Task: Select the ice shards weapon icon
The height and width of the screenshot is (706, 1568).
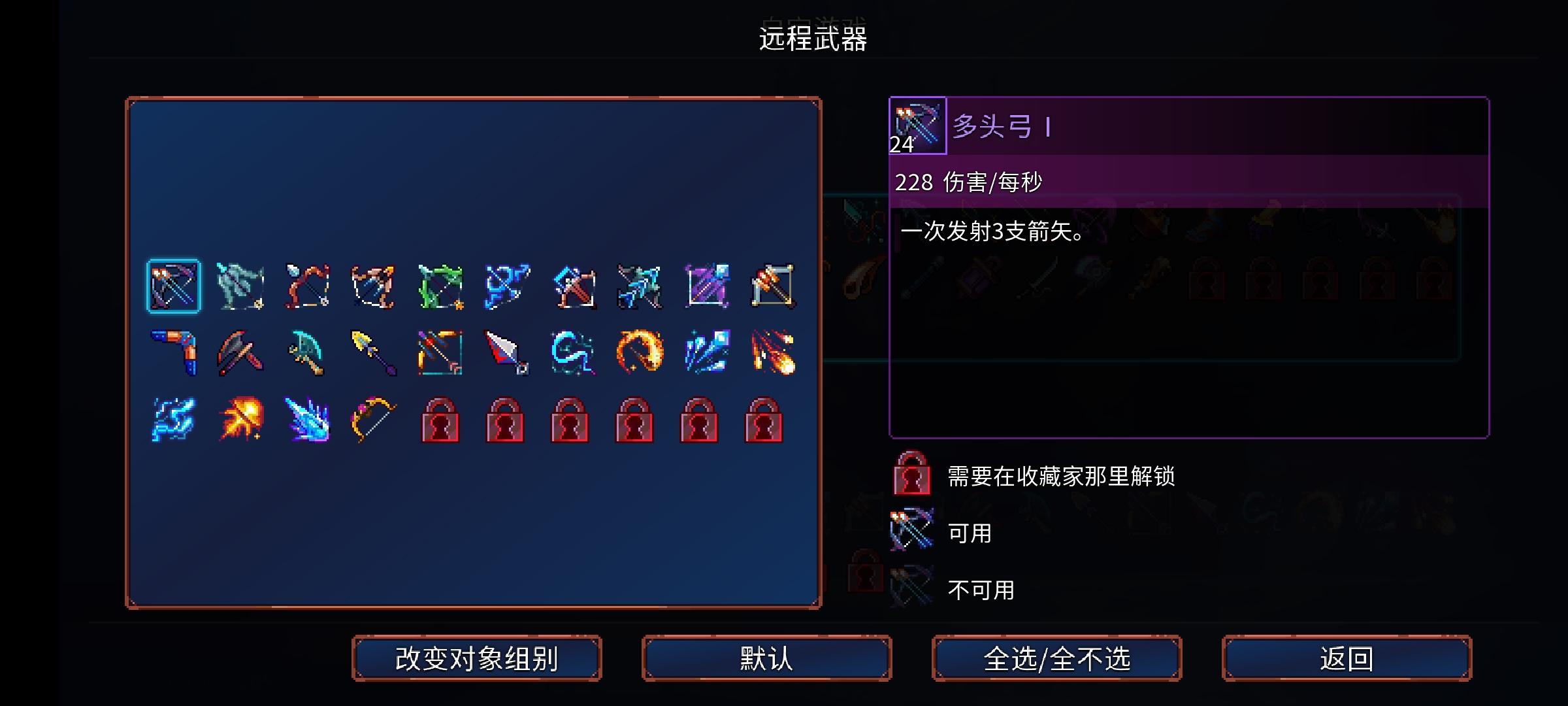Action: [706, 353]
